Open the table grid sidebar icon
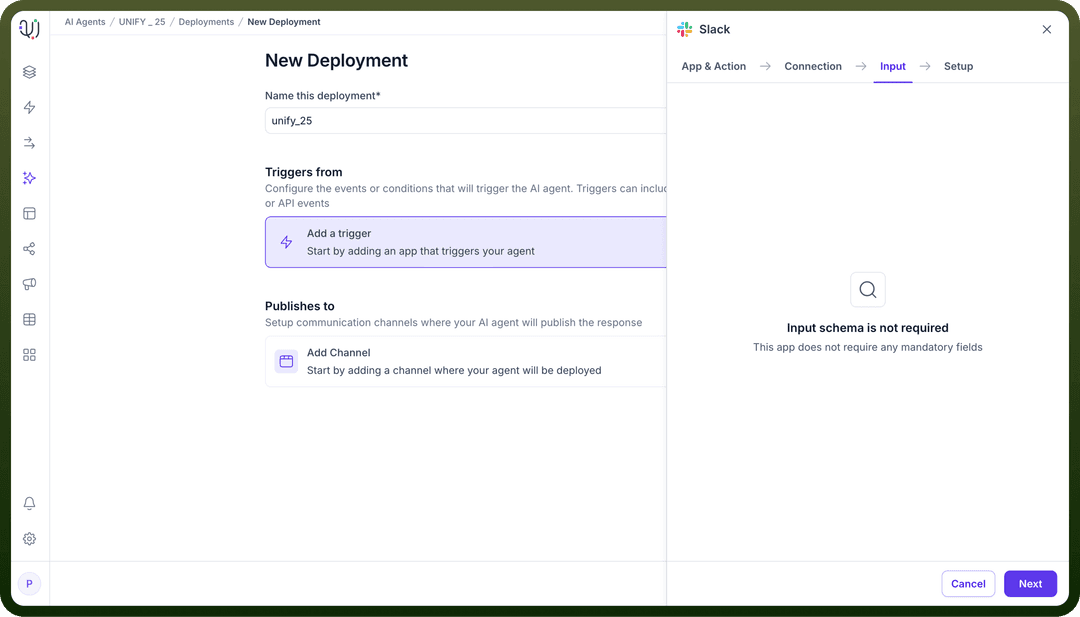This screenshot has height=617, width=1080. [x=29, y=320]
